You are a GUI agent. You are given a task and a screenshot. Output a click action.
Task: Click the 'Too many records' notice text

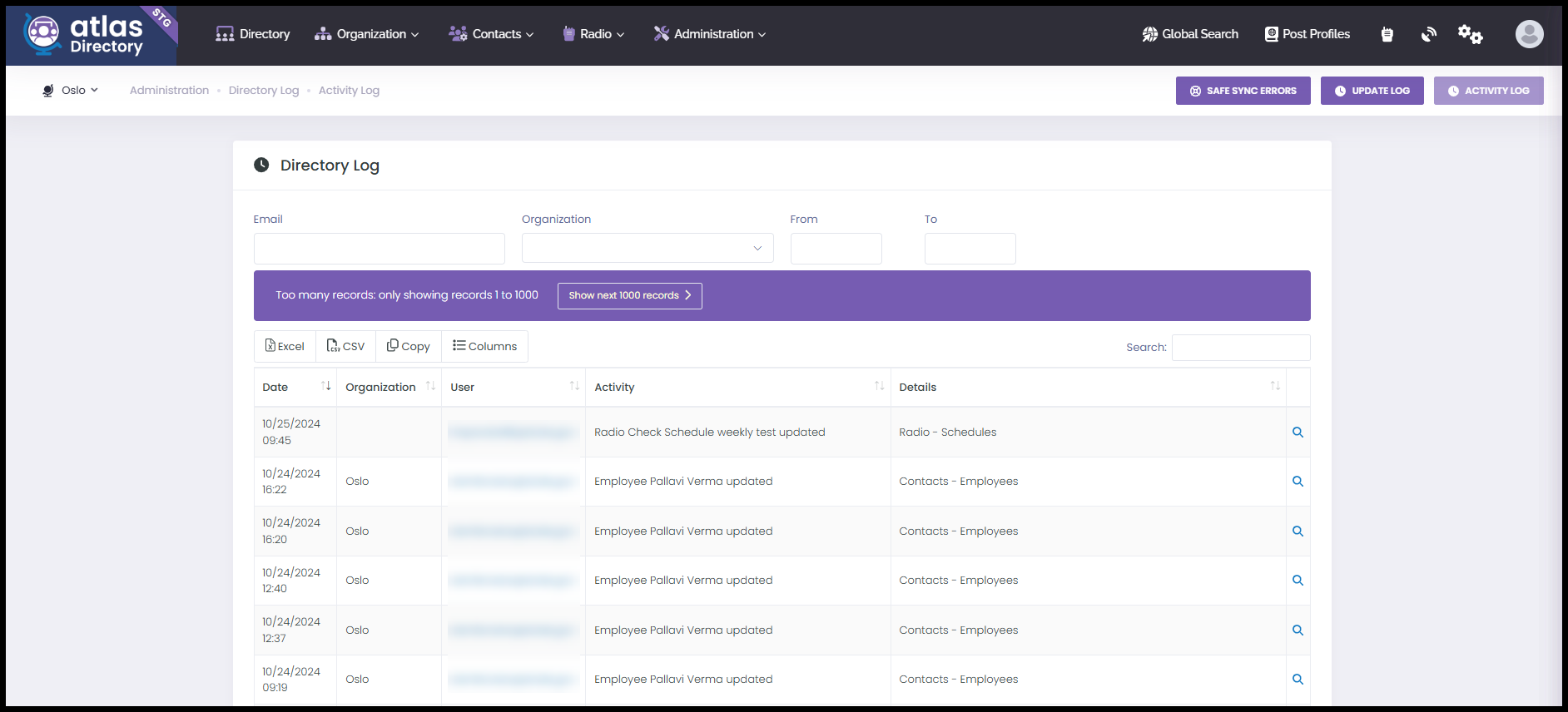point(407,294)
